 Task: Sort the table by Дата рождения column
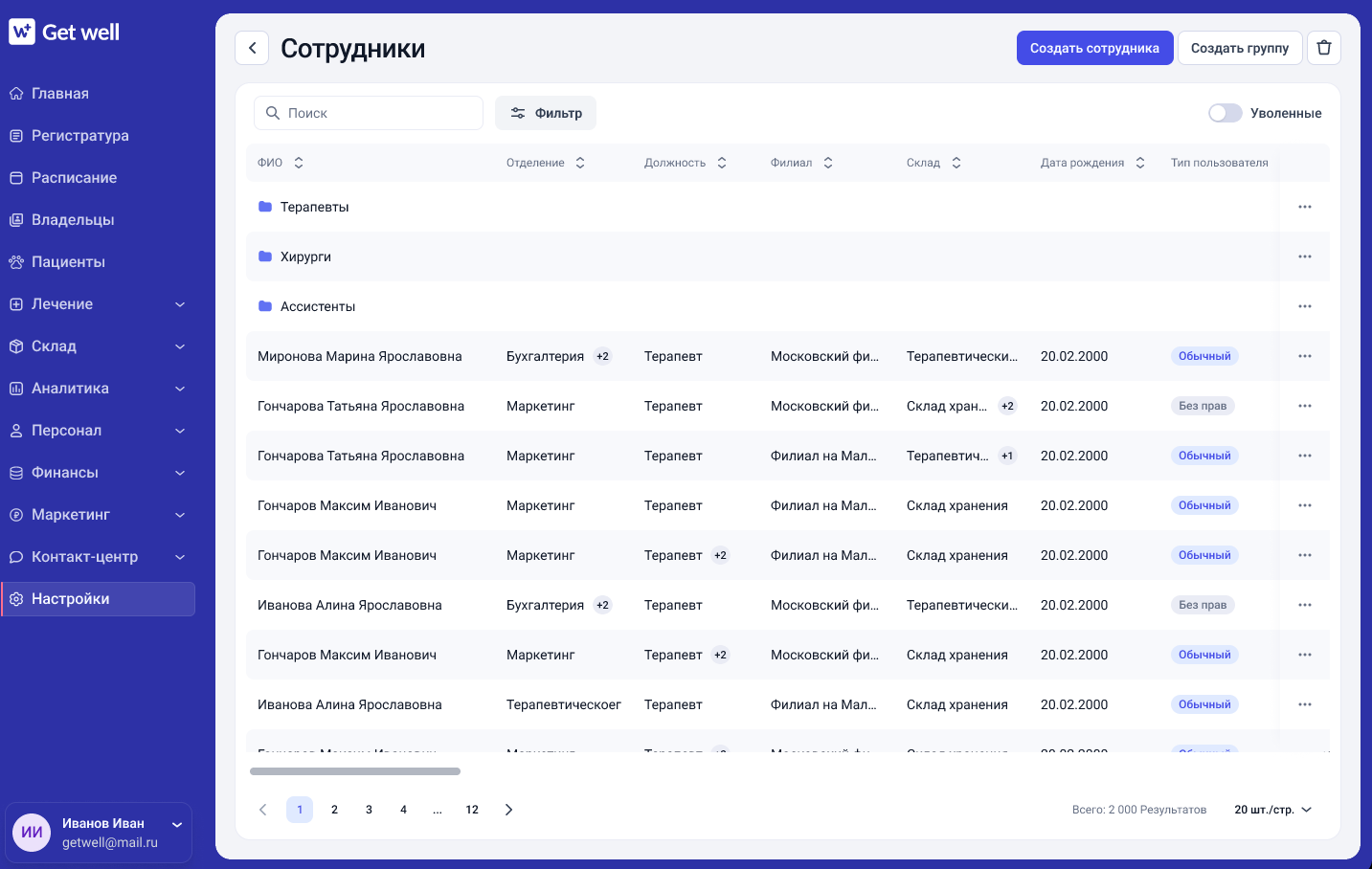click(1140, 163)
